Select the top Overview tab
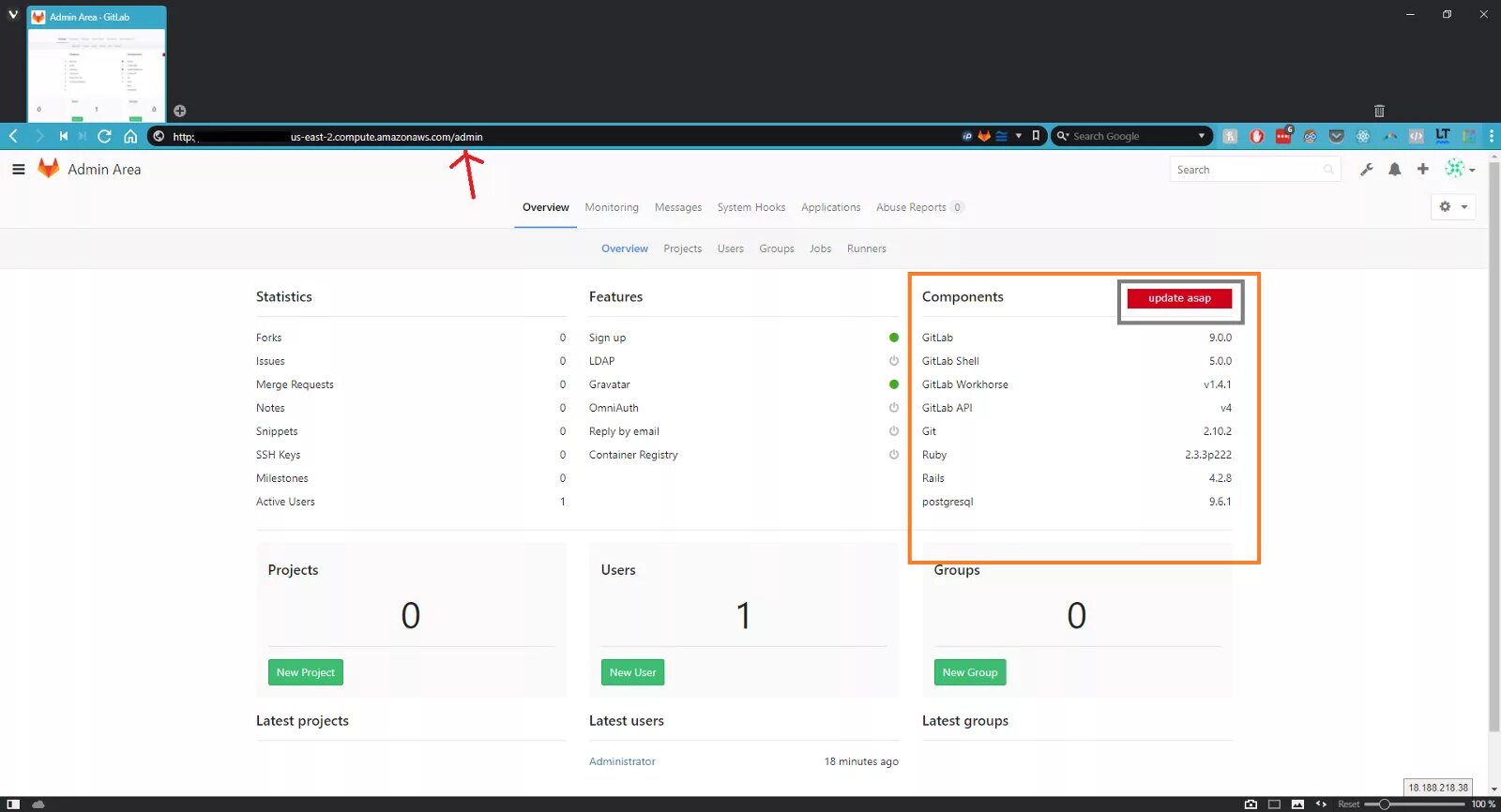Viewport: 1501px width, 812px height. (546, 207)
